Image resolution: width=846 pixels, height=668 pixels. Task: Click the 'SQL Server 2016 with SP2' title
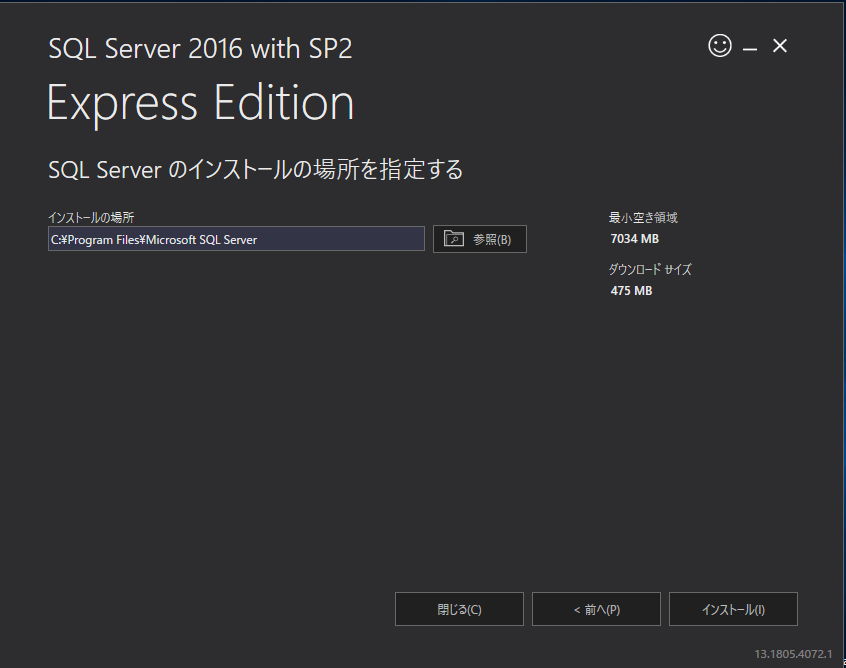(x=200, y=49)
